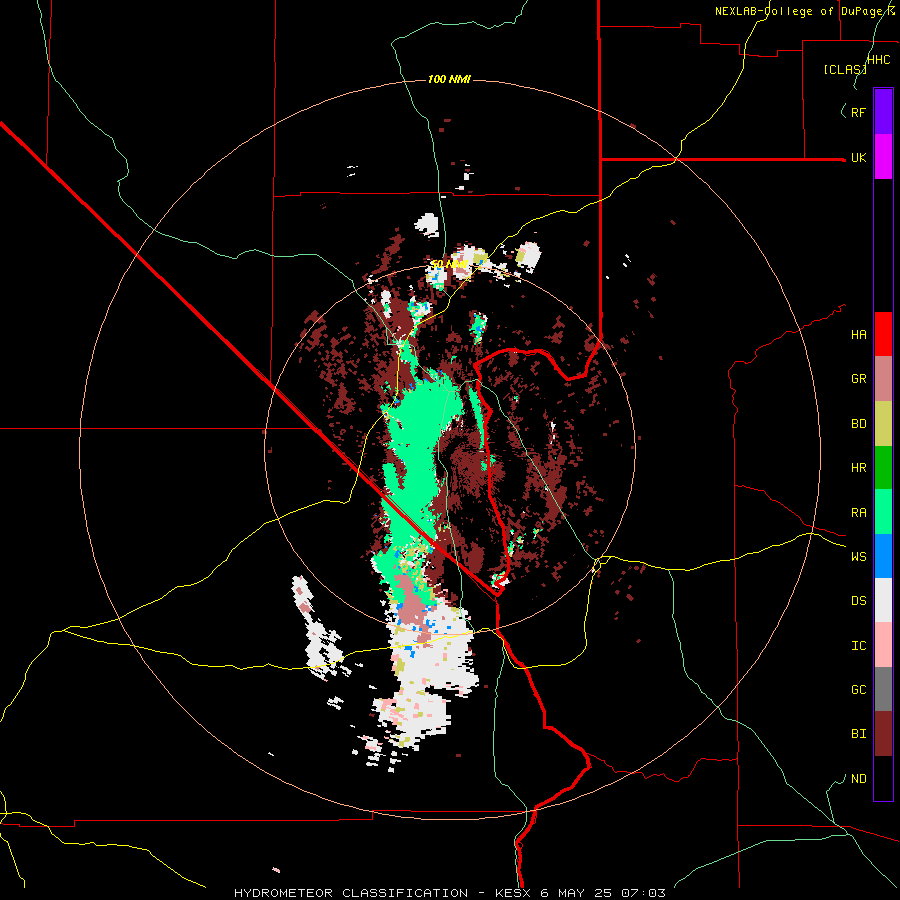Click the DS legend label

[859, 601]
